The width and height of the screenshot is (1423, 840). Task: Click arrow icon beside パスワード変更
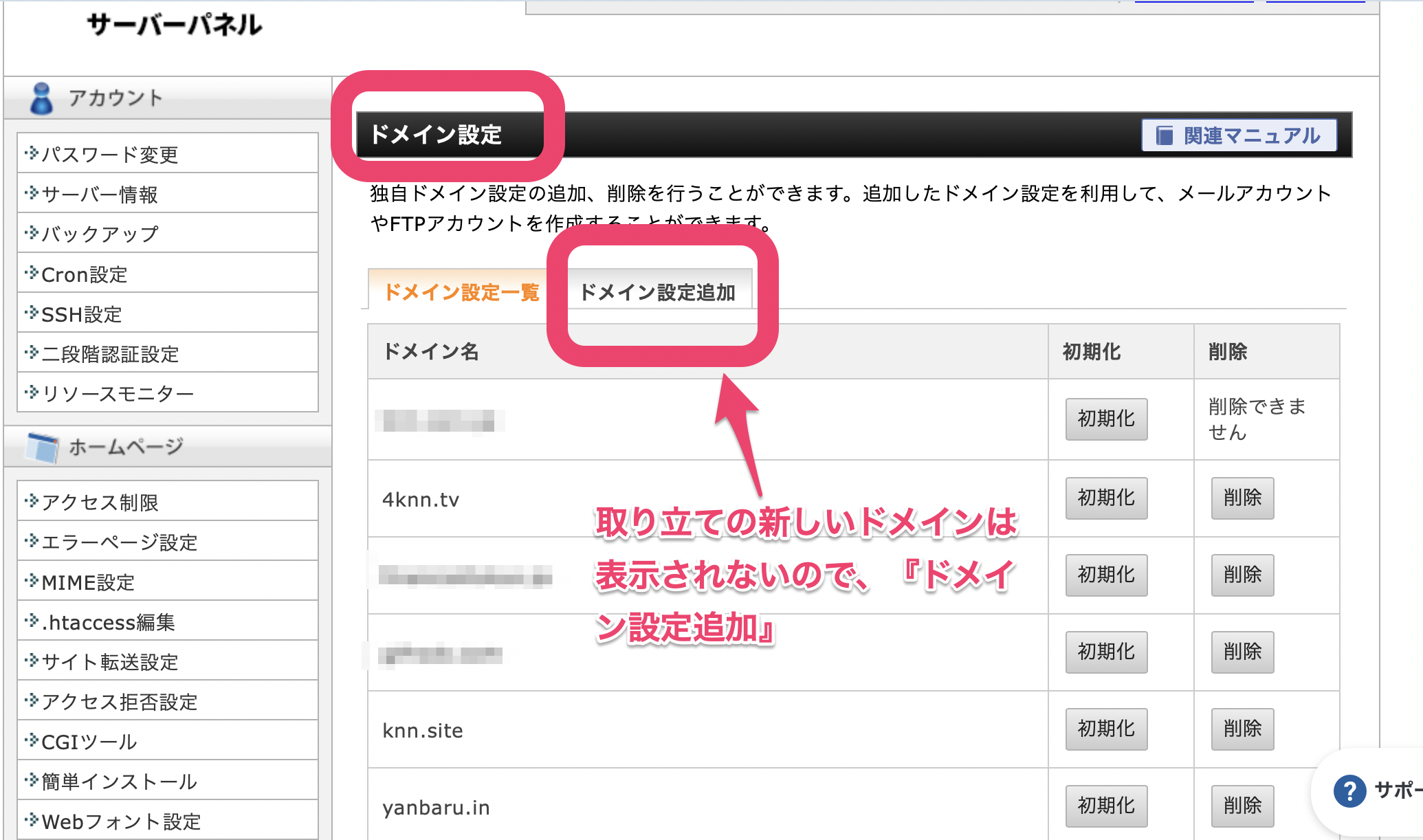(x=31, y=153)
